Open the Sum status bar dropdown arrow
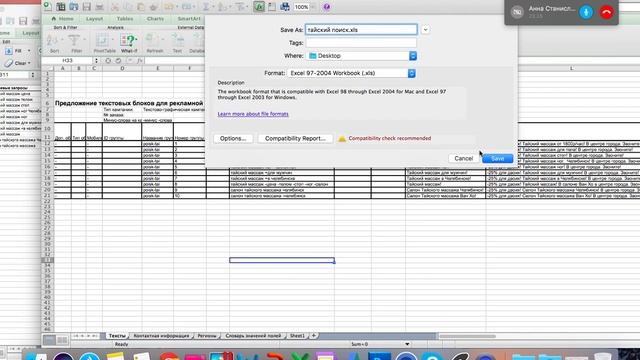640x360 pixels. pos(407,344)
